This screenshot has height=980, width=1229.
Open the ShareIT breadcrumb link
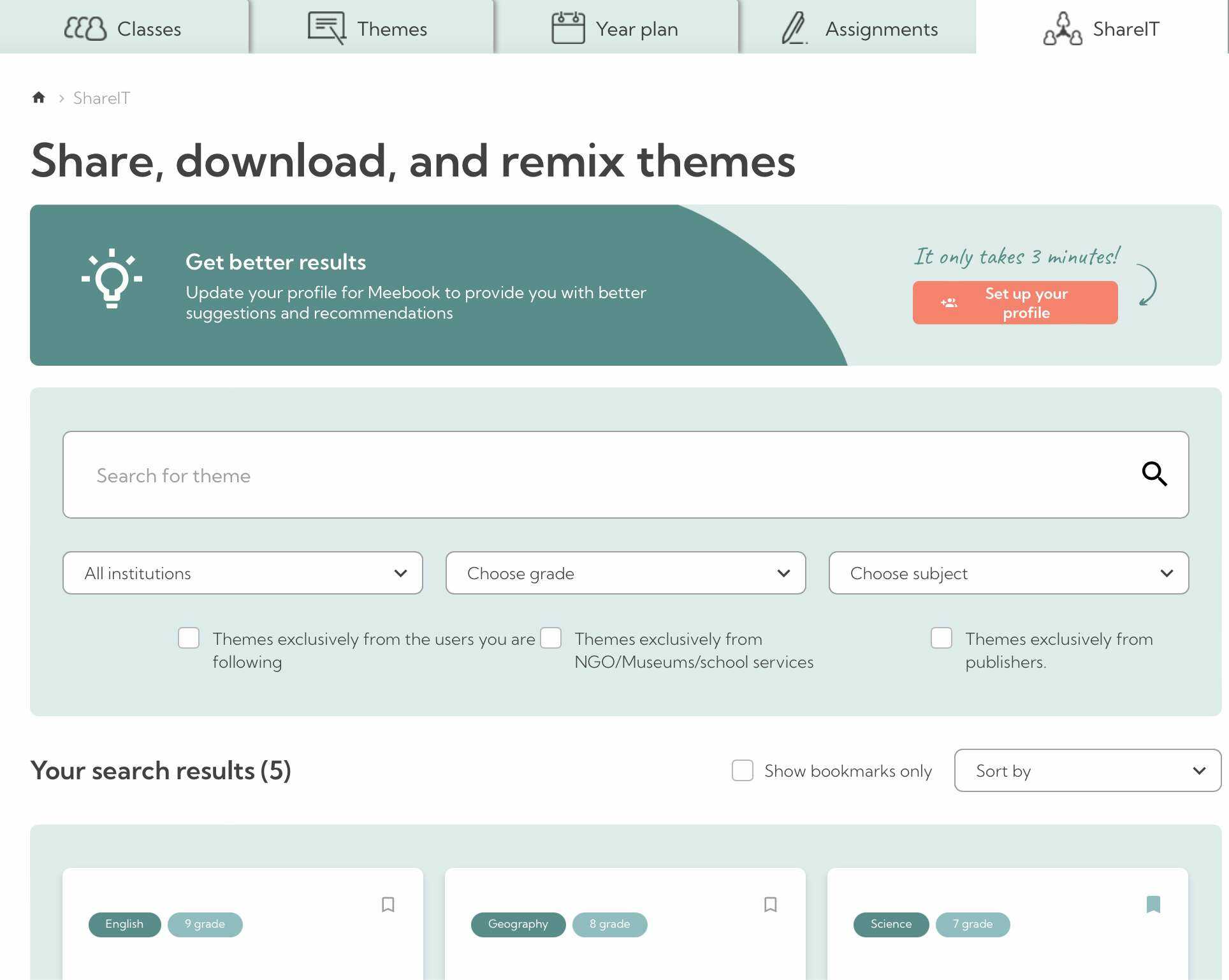point(101,97)
